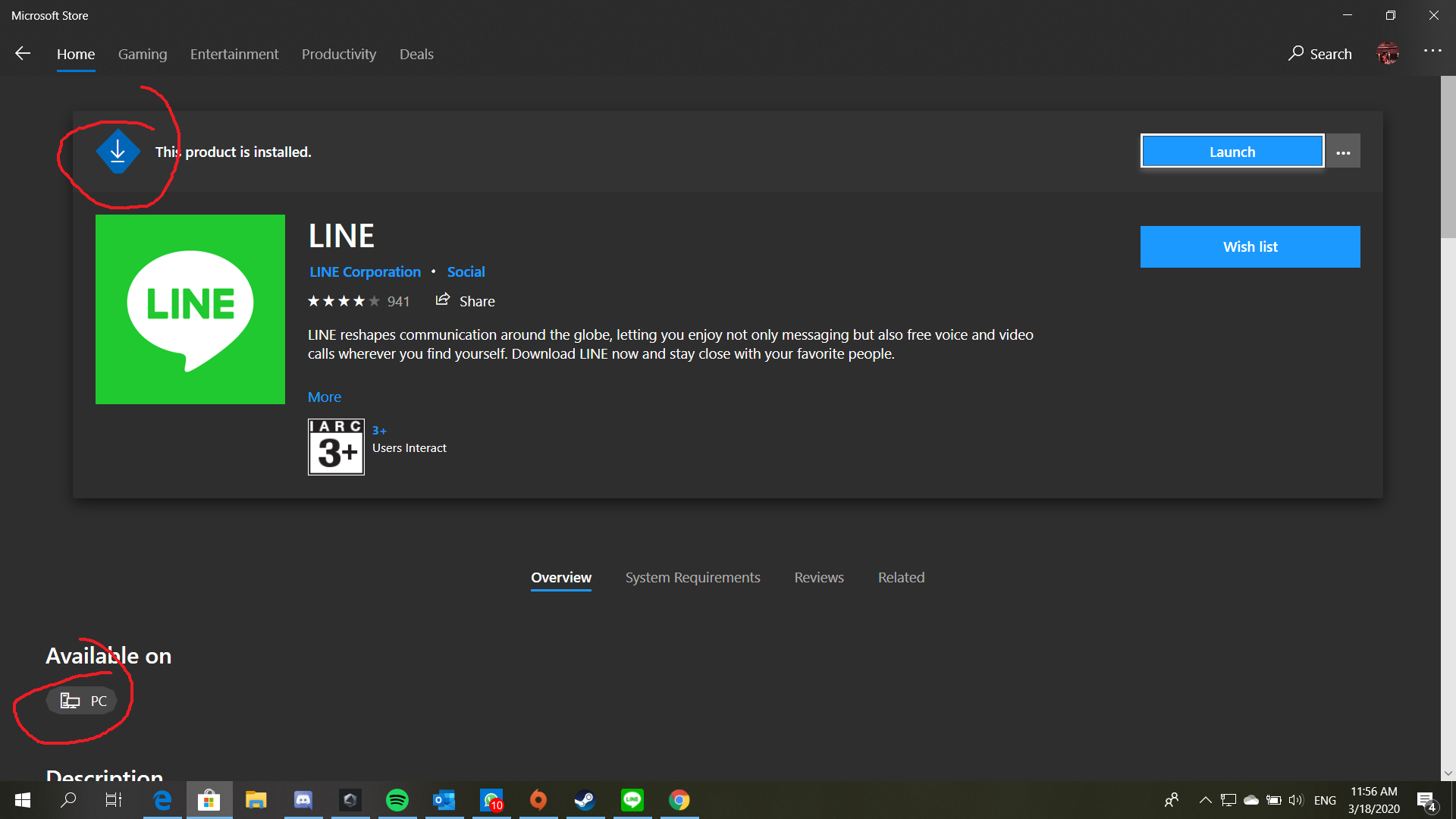The image size is (1456, 819).
Task: Click the installed download status icon
Action: [118, 152]
